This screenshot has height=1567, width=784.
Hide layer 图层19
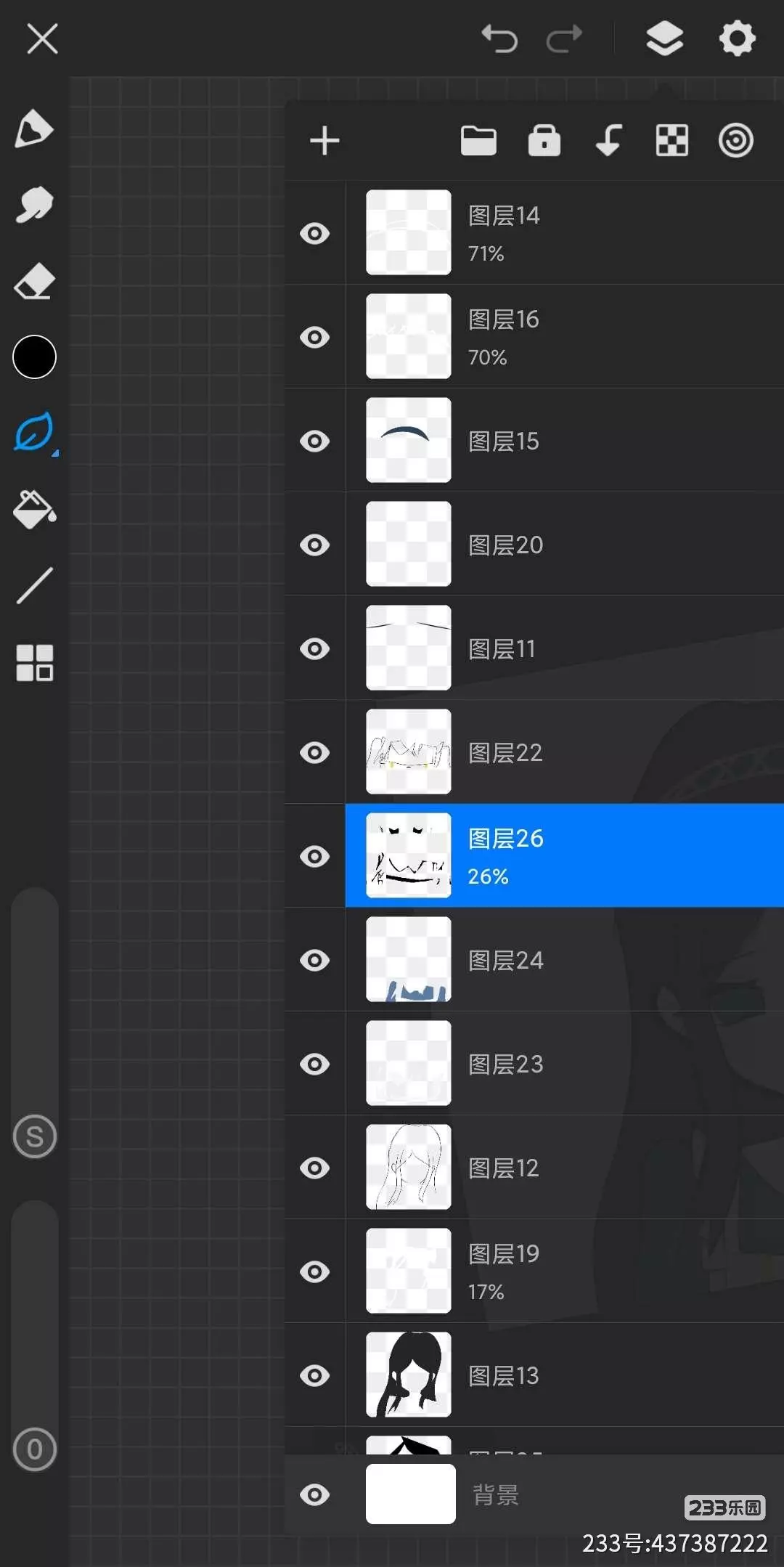(x=314, y=1272)
